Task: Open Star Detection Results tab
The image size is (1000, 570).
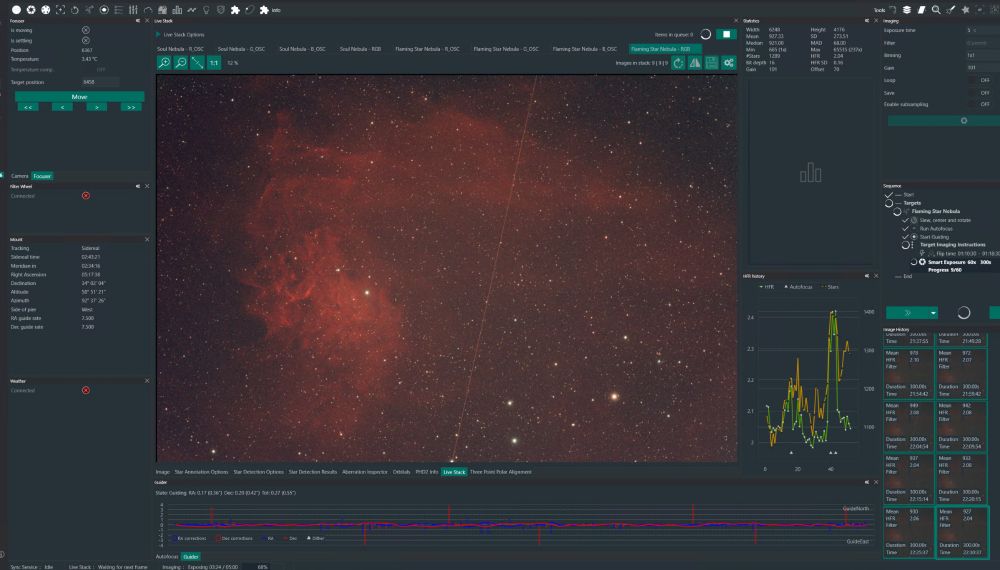Action: point(312,472)
